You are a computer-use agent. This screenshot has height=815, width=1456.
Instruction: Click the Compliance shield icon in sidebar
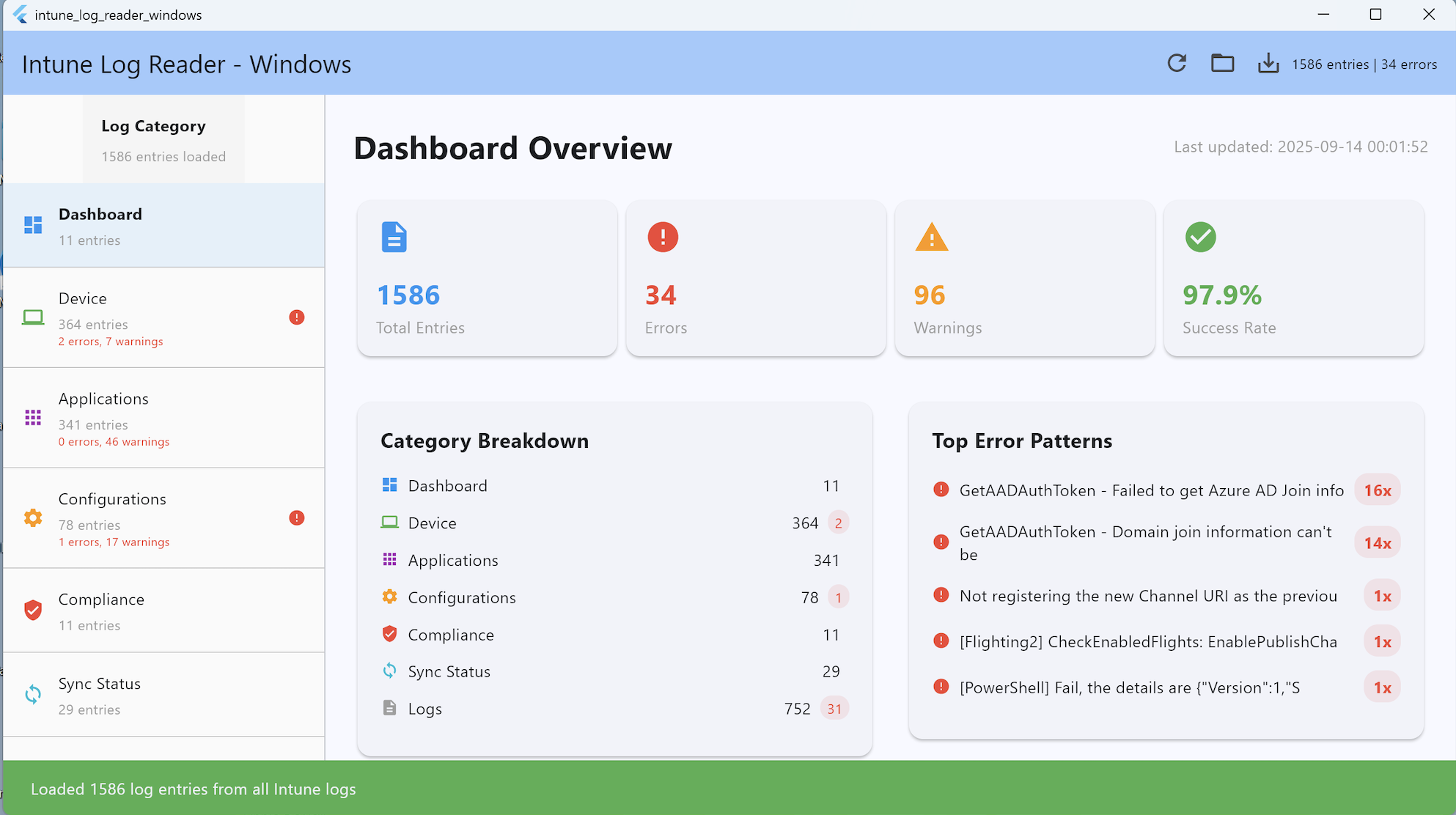pos(32,609)
